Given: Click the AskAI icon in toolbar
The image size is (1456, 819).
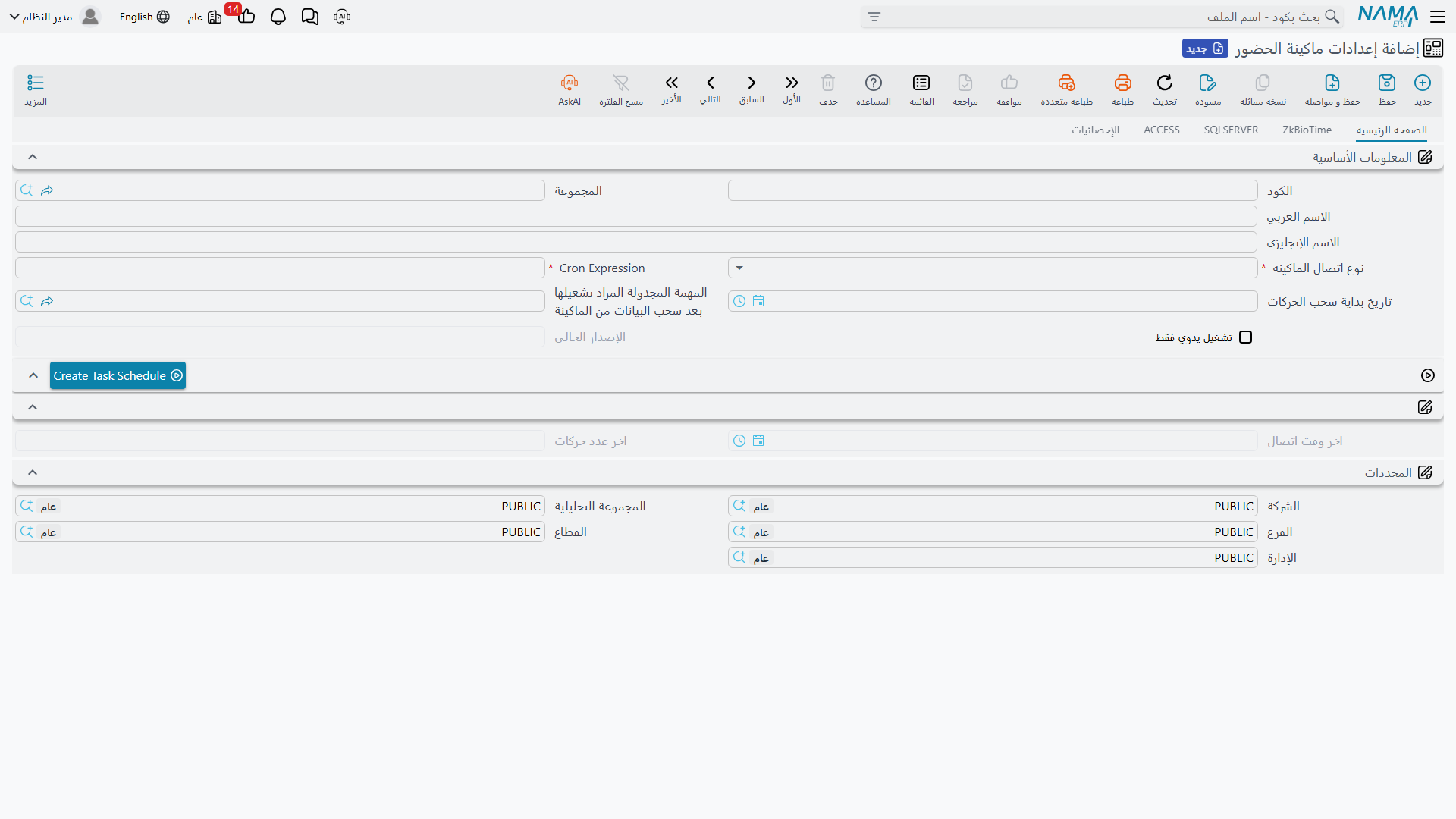Looking at the screenshot, I should (x=570, y=83).
